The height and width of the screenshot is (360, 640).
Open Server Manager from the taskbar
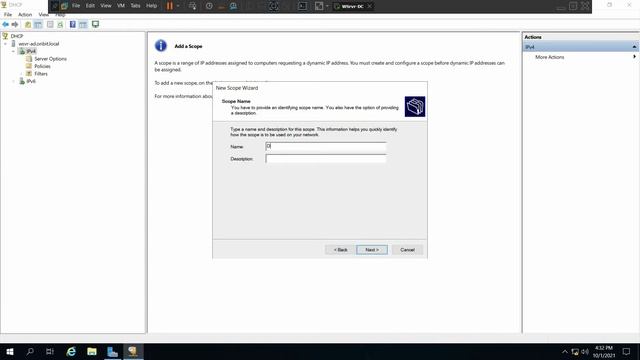pyautogui.click(x=112, y=351)
